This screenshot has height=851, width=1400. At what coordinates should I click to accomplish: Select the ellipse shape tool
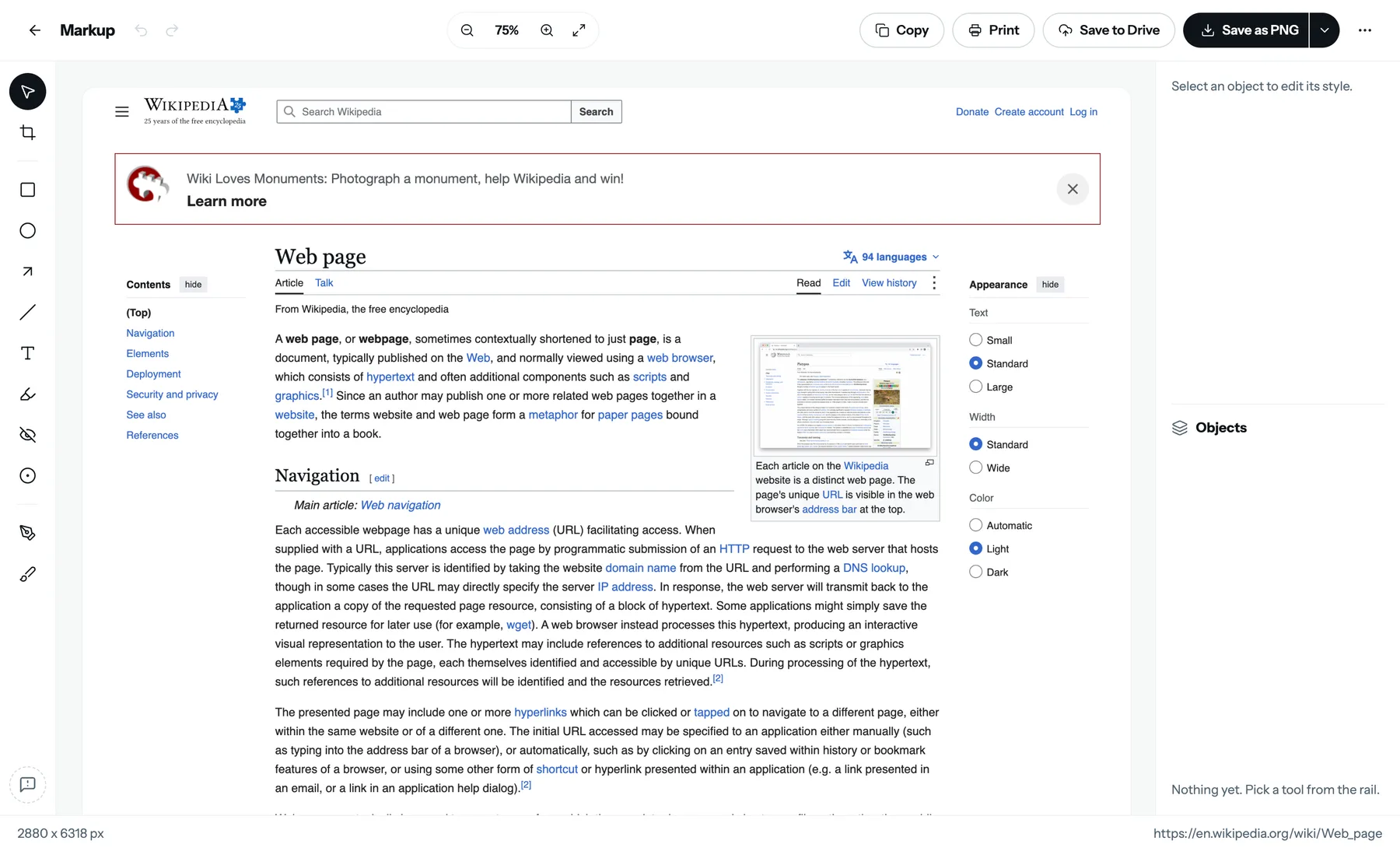28,231
